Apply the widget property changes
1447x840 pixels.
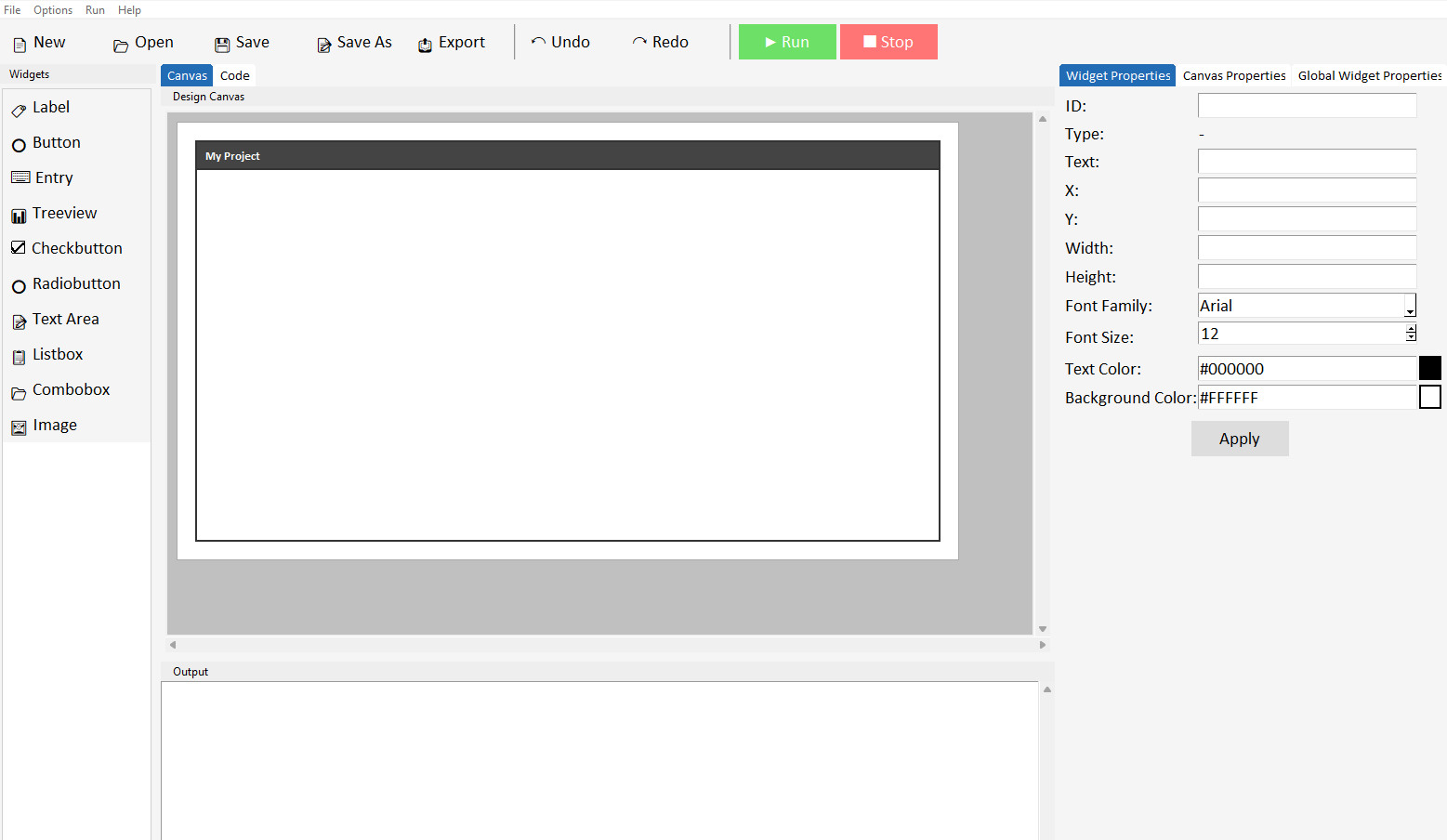(x=1239, y=438)
